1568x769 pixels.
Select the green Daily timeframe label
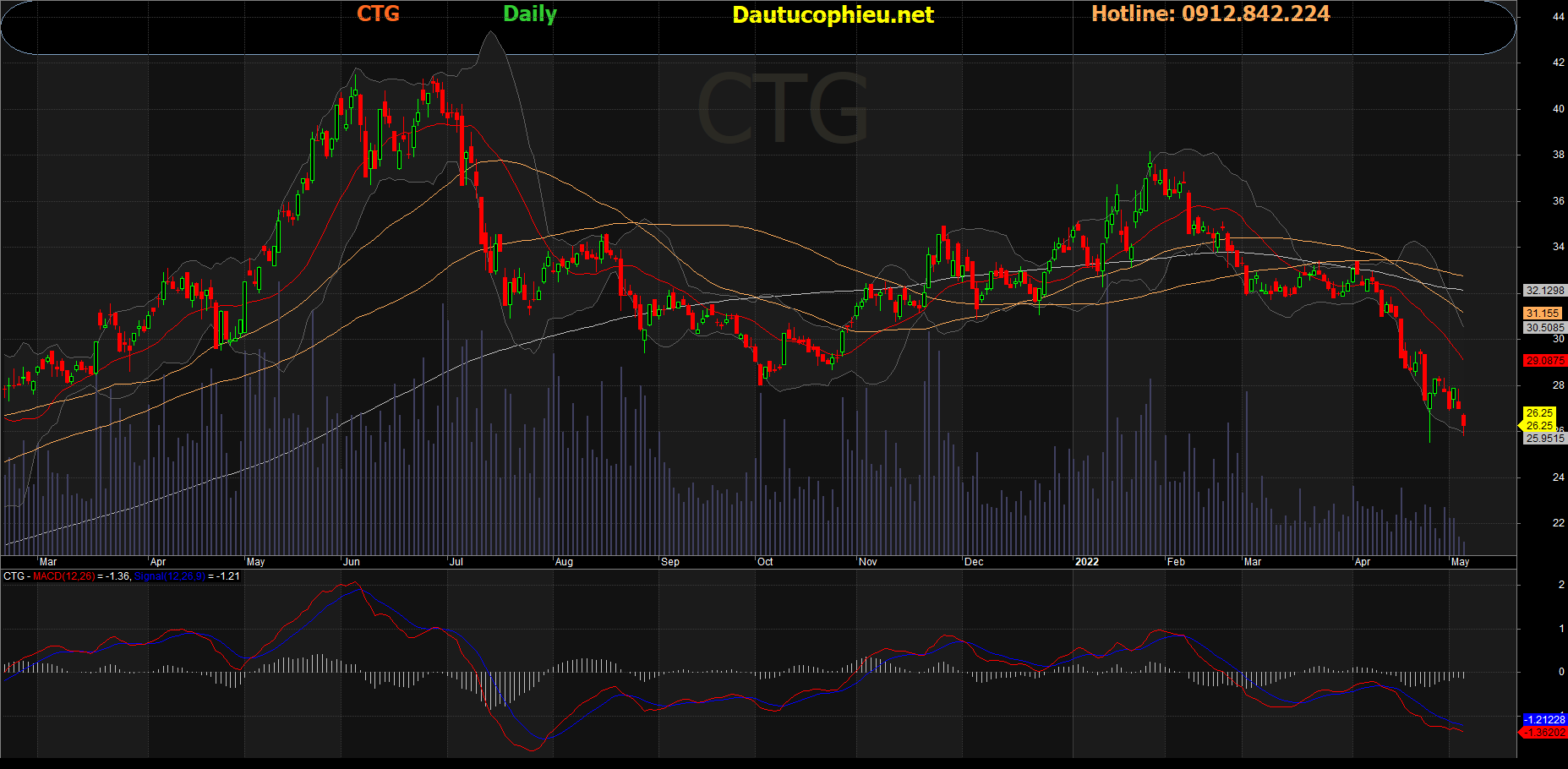(x=530, y=14)
